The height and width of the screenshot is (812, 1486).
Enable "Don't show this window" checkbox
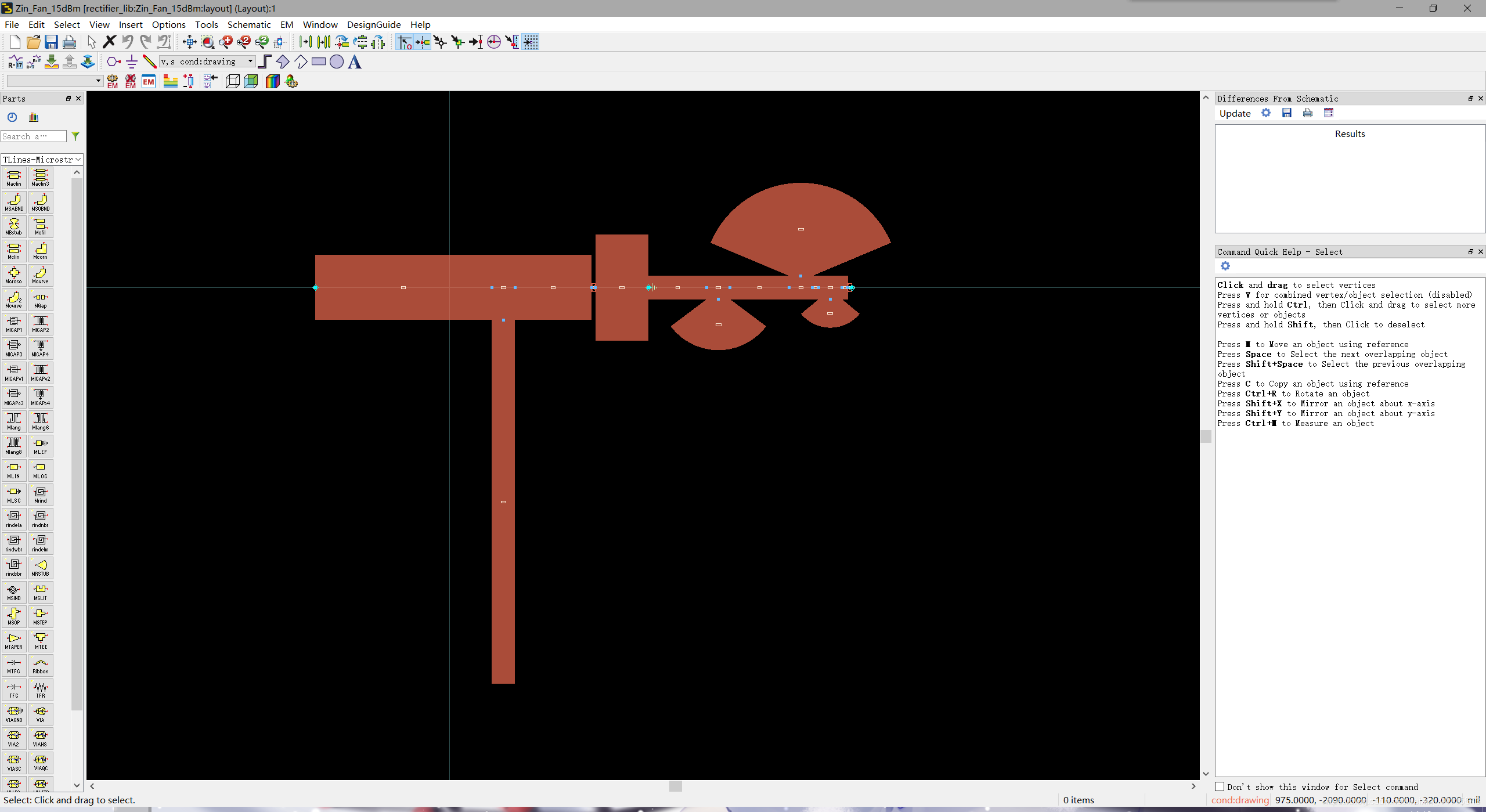[1220, 786]
